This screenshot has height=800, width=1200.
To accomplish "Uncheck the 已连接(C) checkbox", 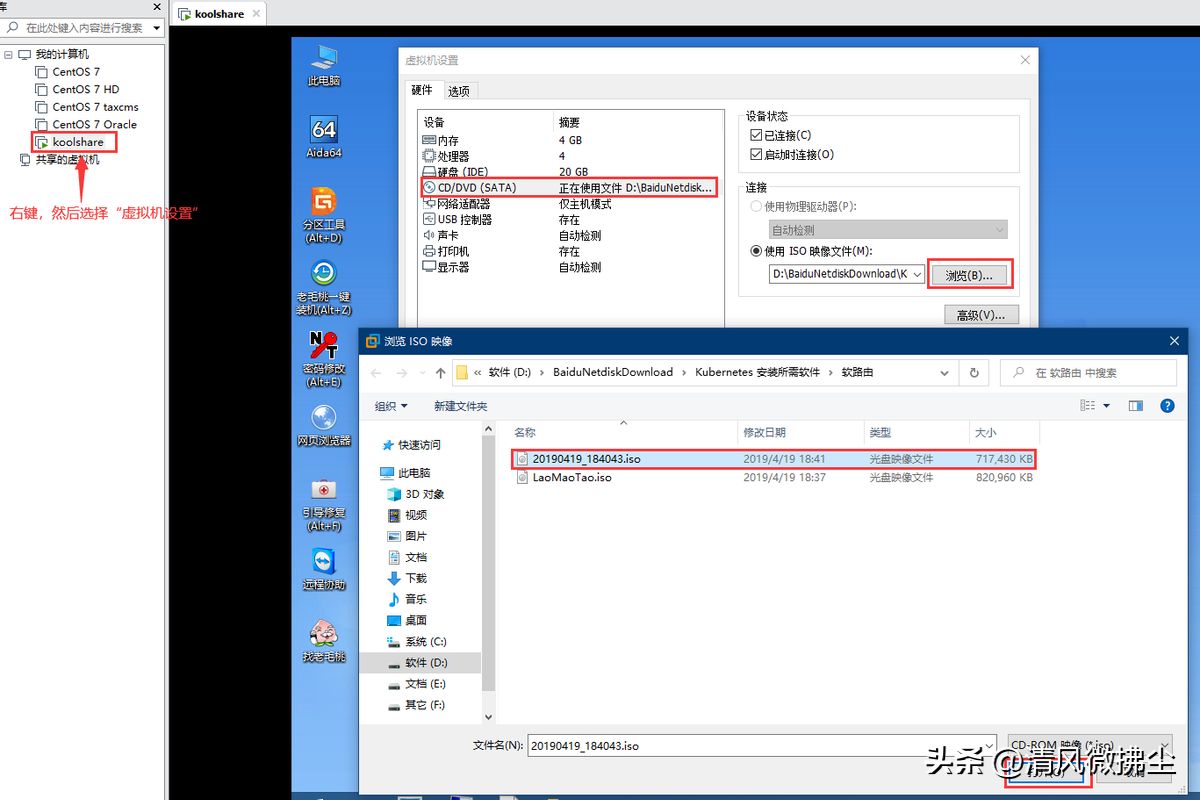I will click(756, 135).
